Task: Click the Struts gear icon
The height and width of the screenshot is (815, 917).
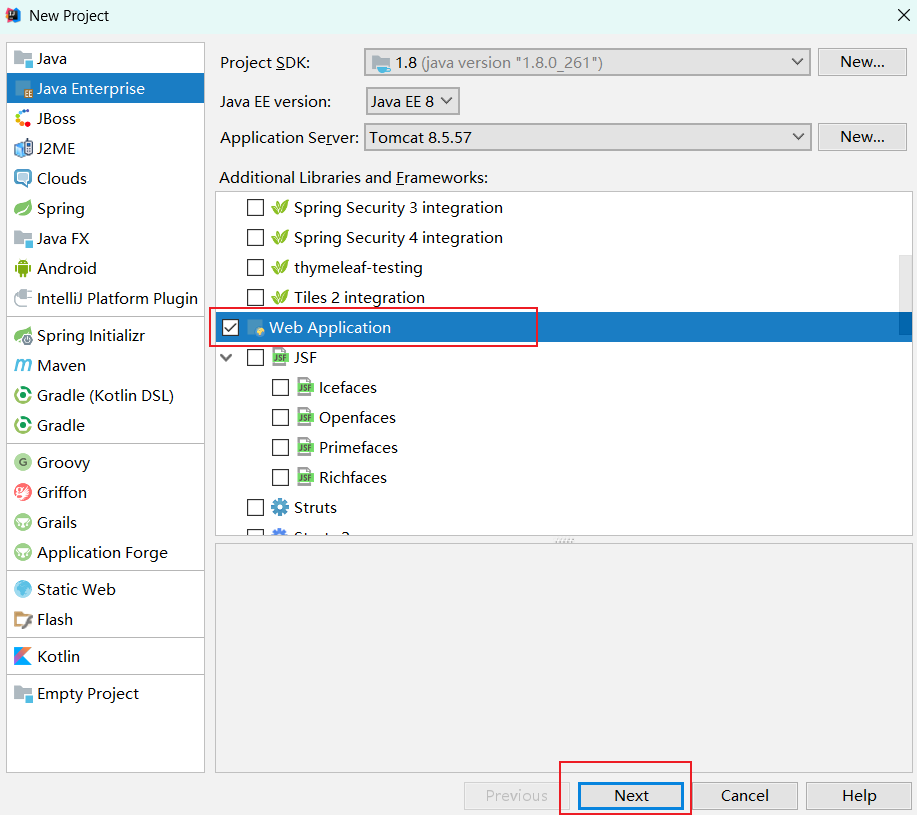Action: point(280,507)
